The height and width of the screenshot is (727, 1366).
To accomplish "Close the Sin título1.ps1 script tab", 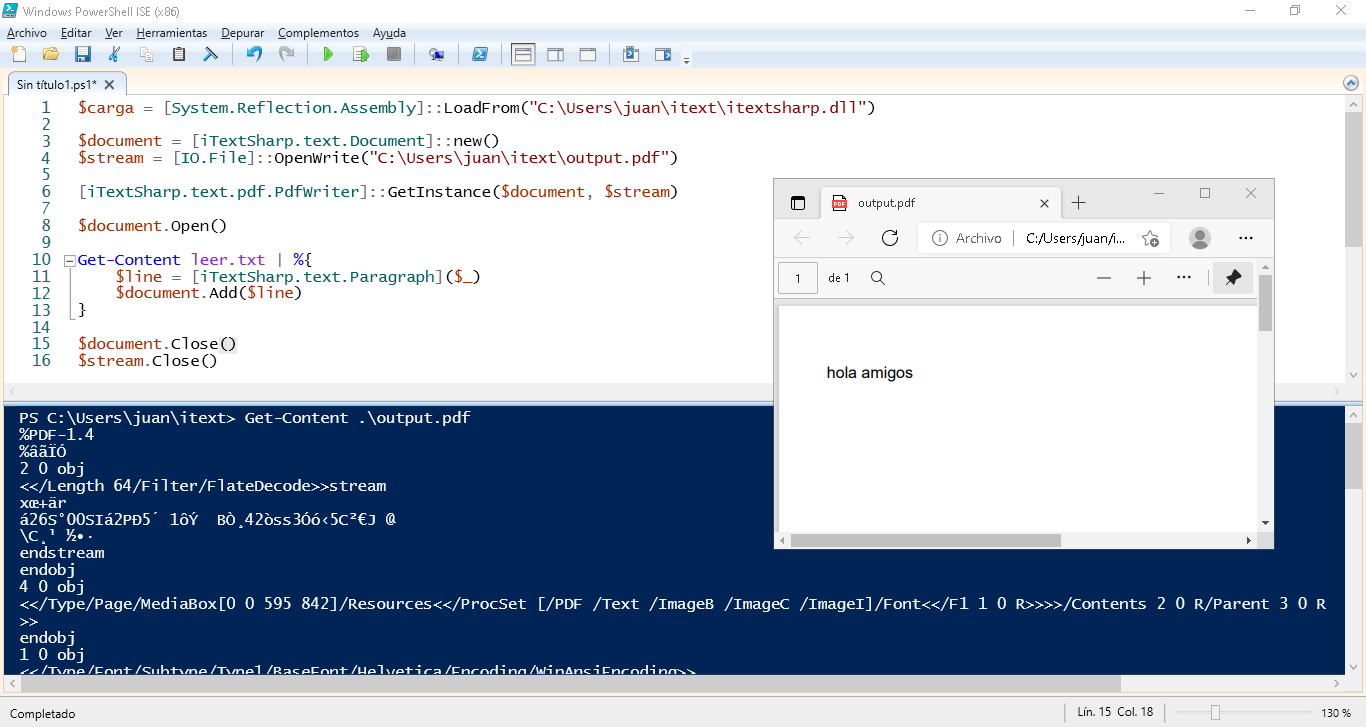I will click(110, 85).
